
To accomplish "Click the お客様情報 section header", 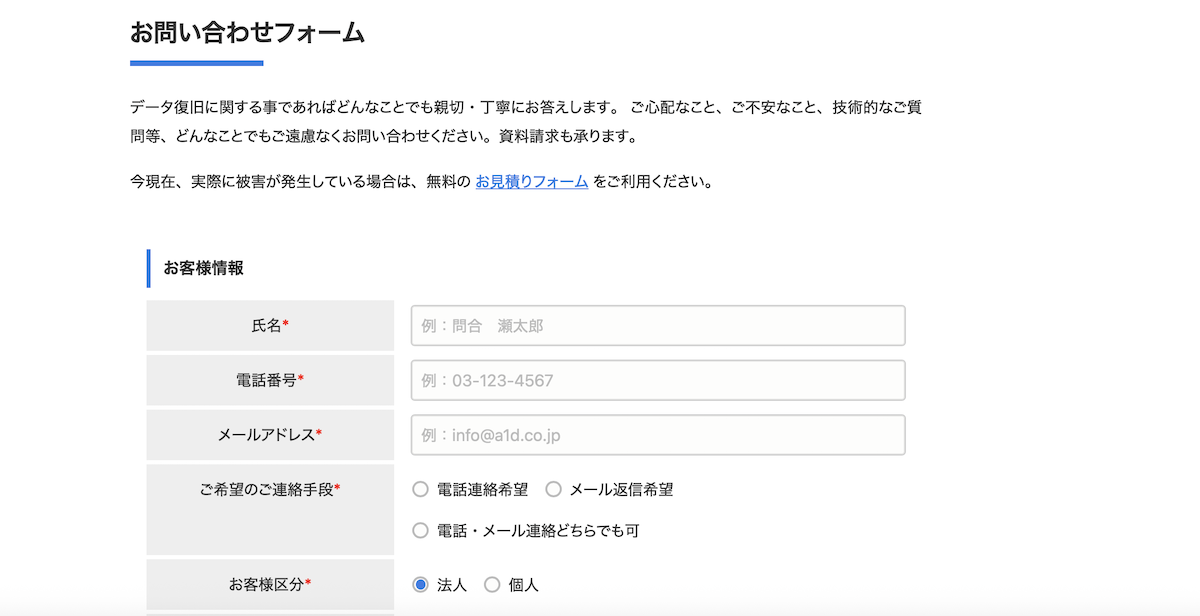I will tap(204, 268).
